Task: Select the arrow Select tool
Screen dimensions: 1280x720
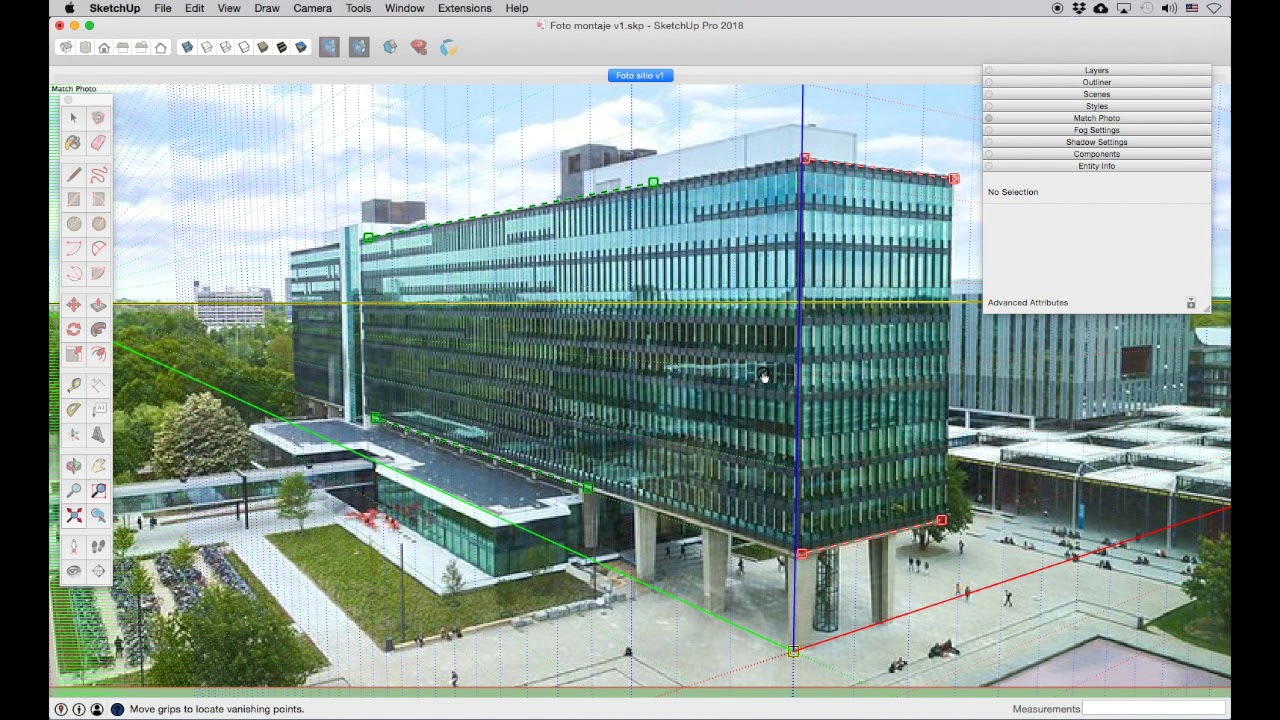Action: pos(73,118)
